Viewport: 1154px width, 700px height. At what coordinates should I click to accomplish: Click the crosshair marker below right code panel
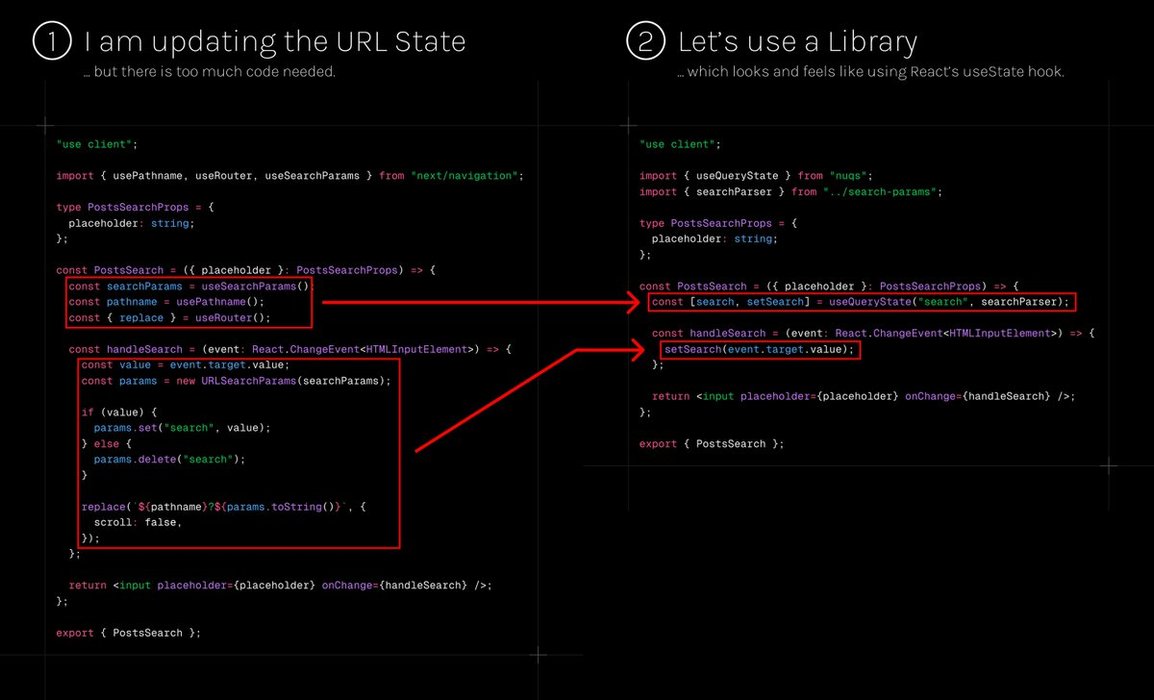point(1108,466)
